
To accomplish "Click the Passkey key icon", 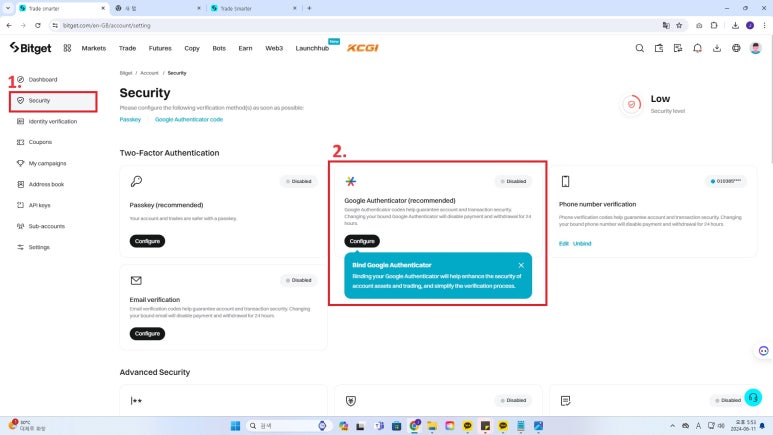I will tap(136, 181).
